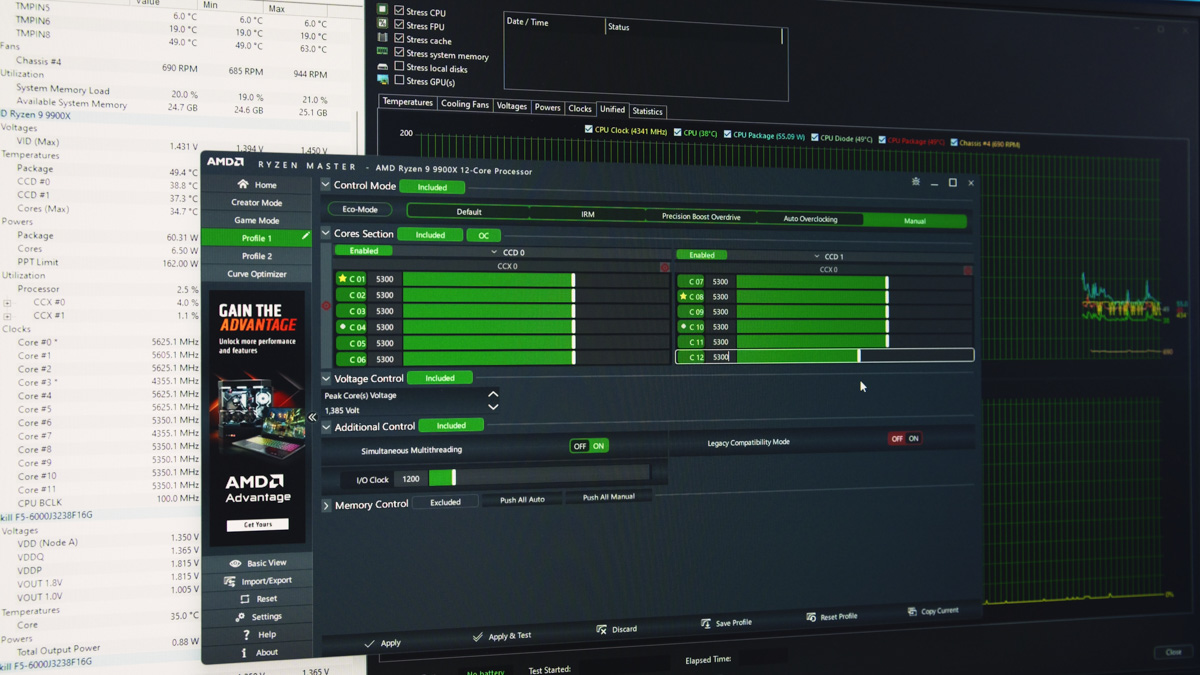
Task: Open Settings via the gear icon in sidebar
Action: point(240,617)
